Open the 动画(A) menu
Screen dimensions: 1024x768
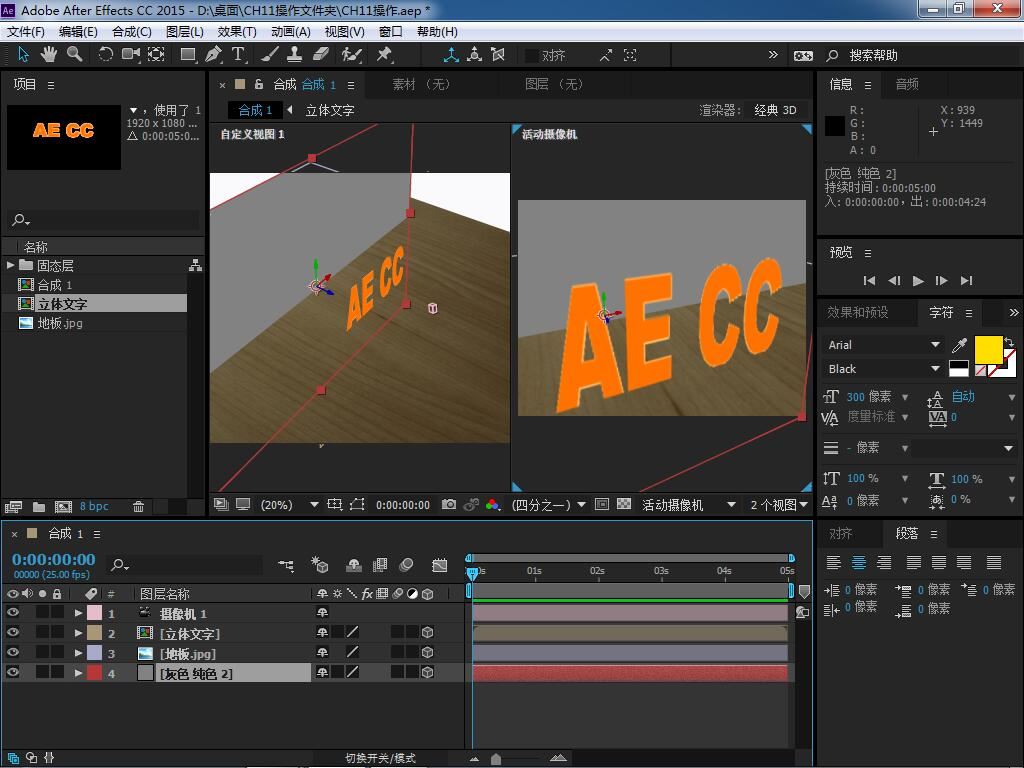291,31
